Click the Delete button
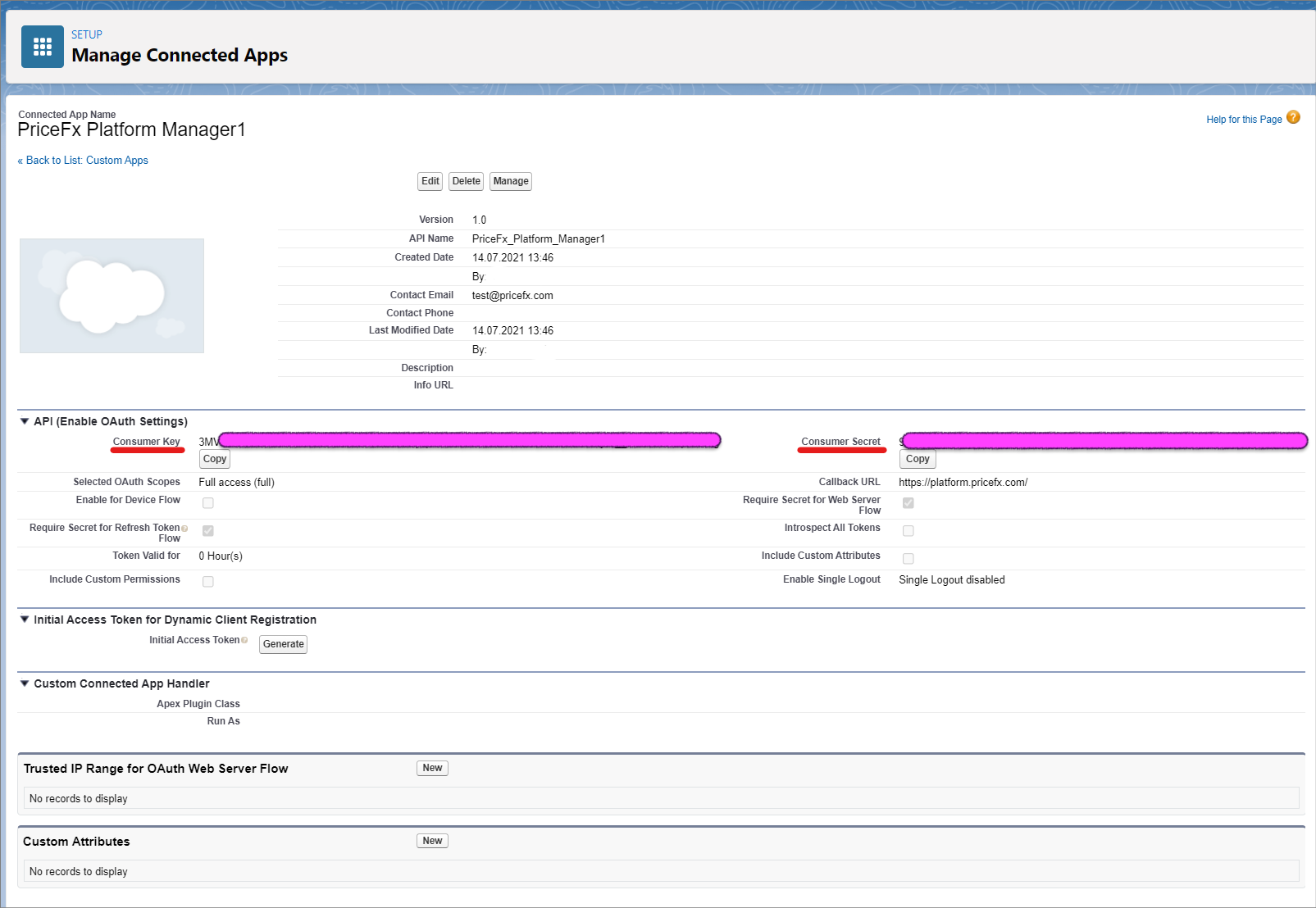This screenshot has height=908, width=1316. [467, 181]
